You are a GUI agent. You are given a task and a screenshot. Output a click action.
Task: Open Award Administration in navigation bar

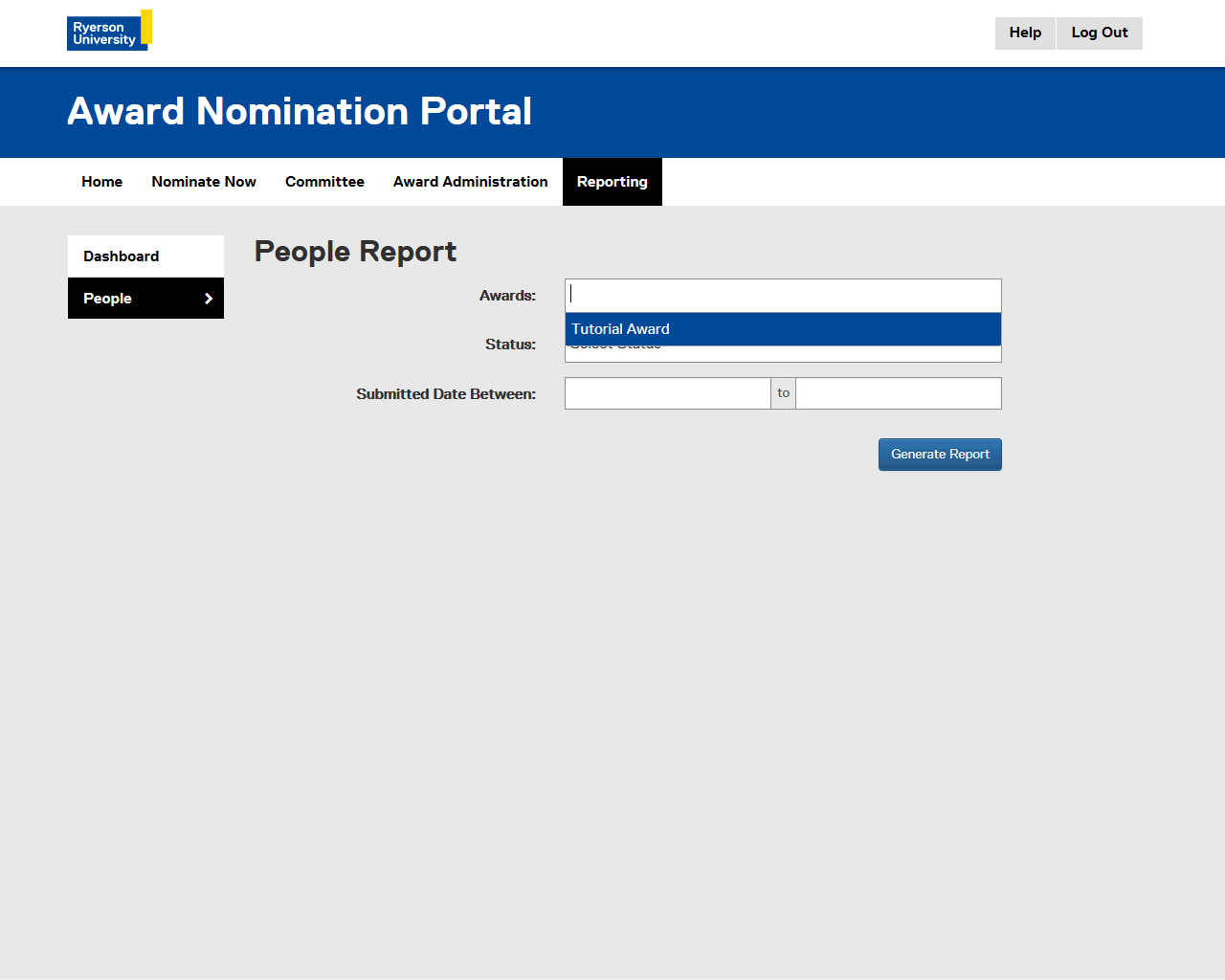(x=470, y=182)
